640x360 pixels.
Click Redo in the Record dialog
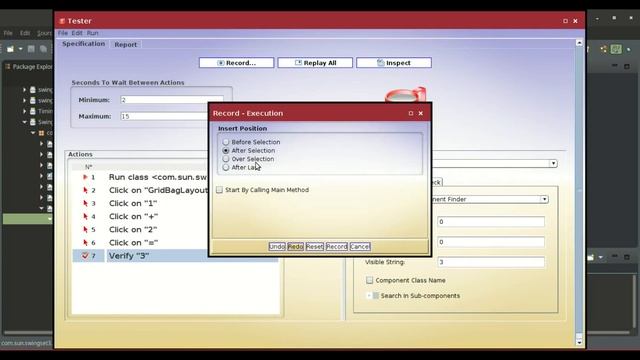coord(296,247)
